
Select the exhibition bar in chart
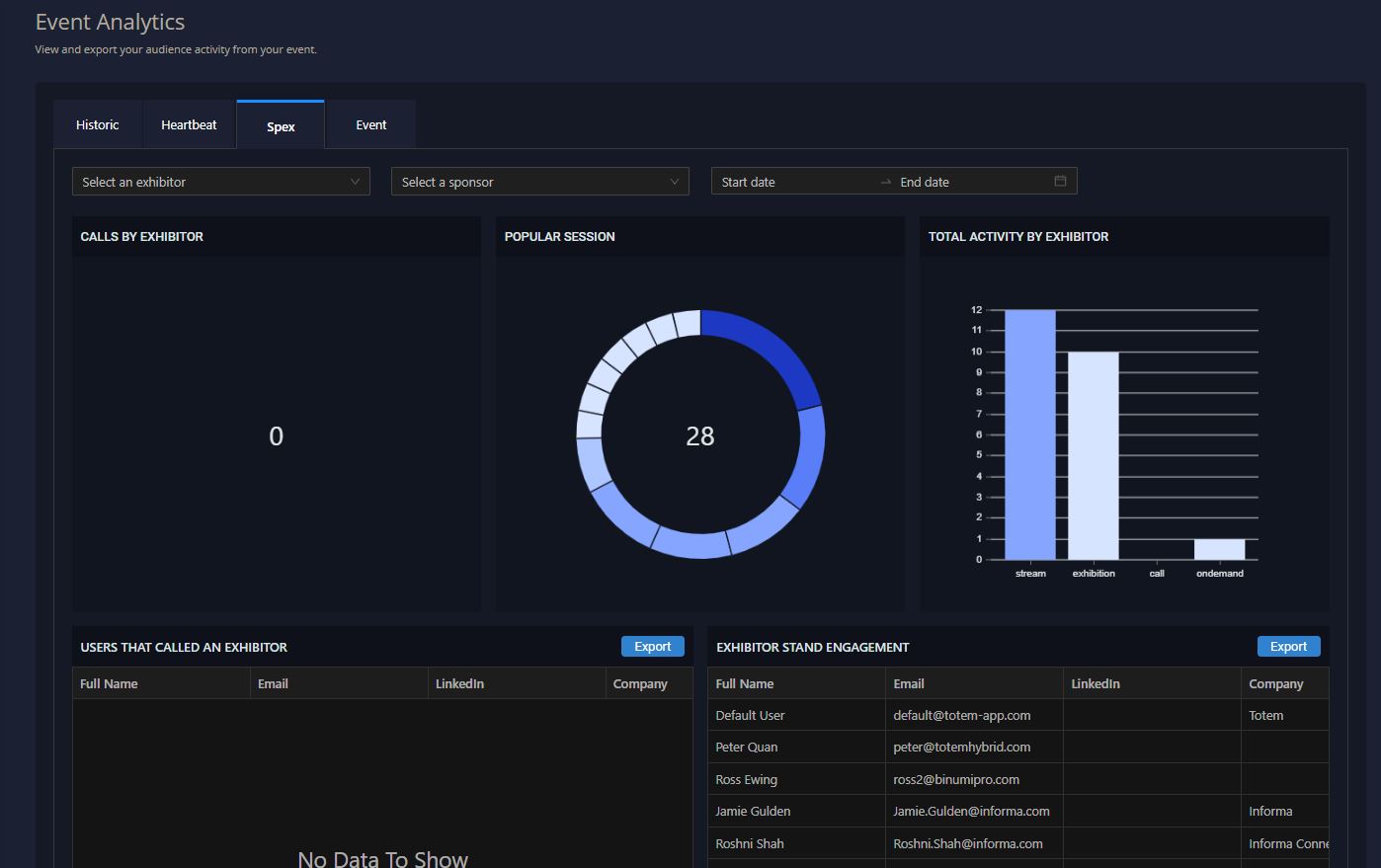click(1094, 454)
